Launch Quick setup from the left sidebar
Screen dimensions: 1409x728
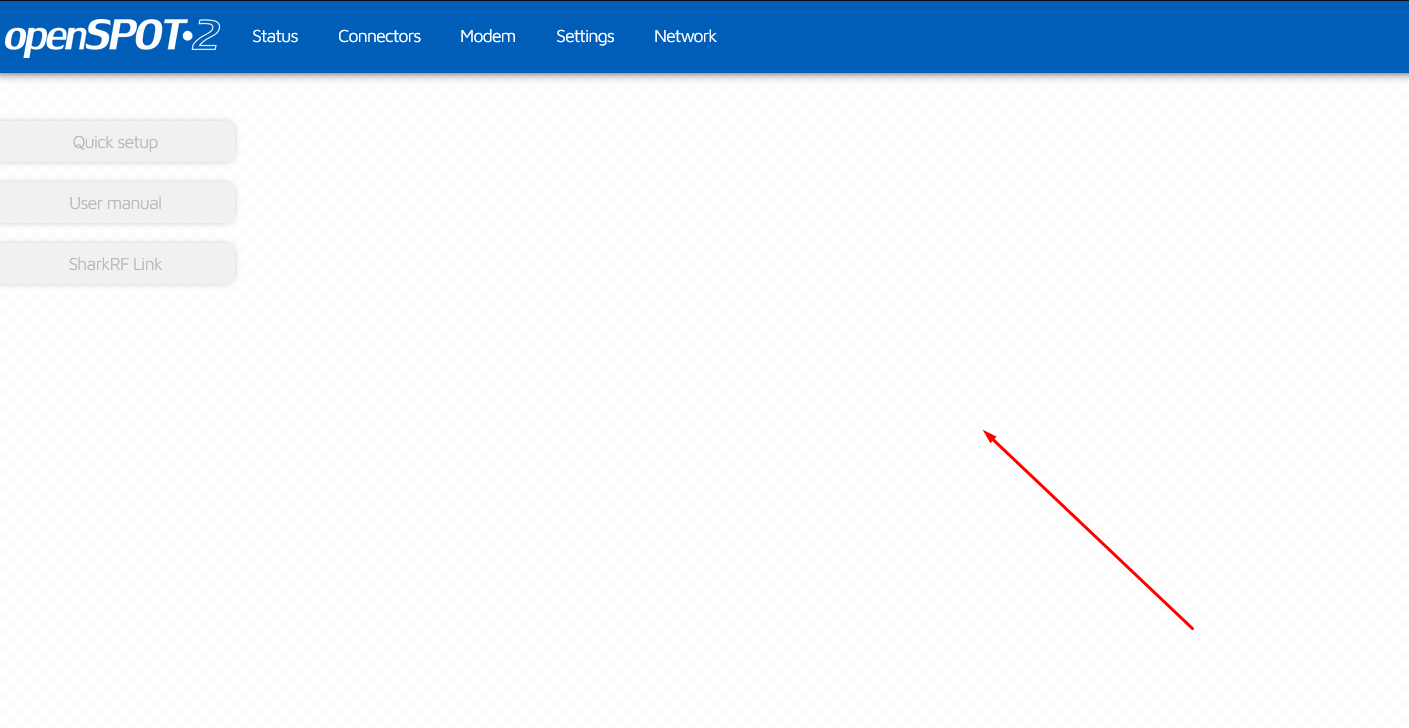tap(115, 142)
